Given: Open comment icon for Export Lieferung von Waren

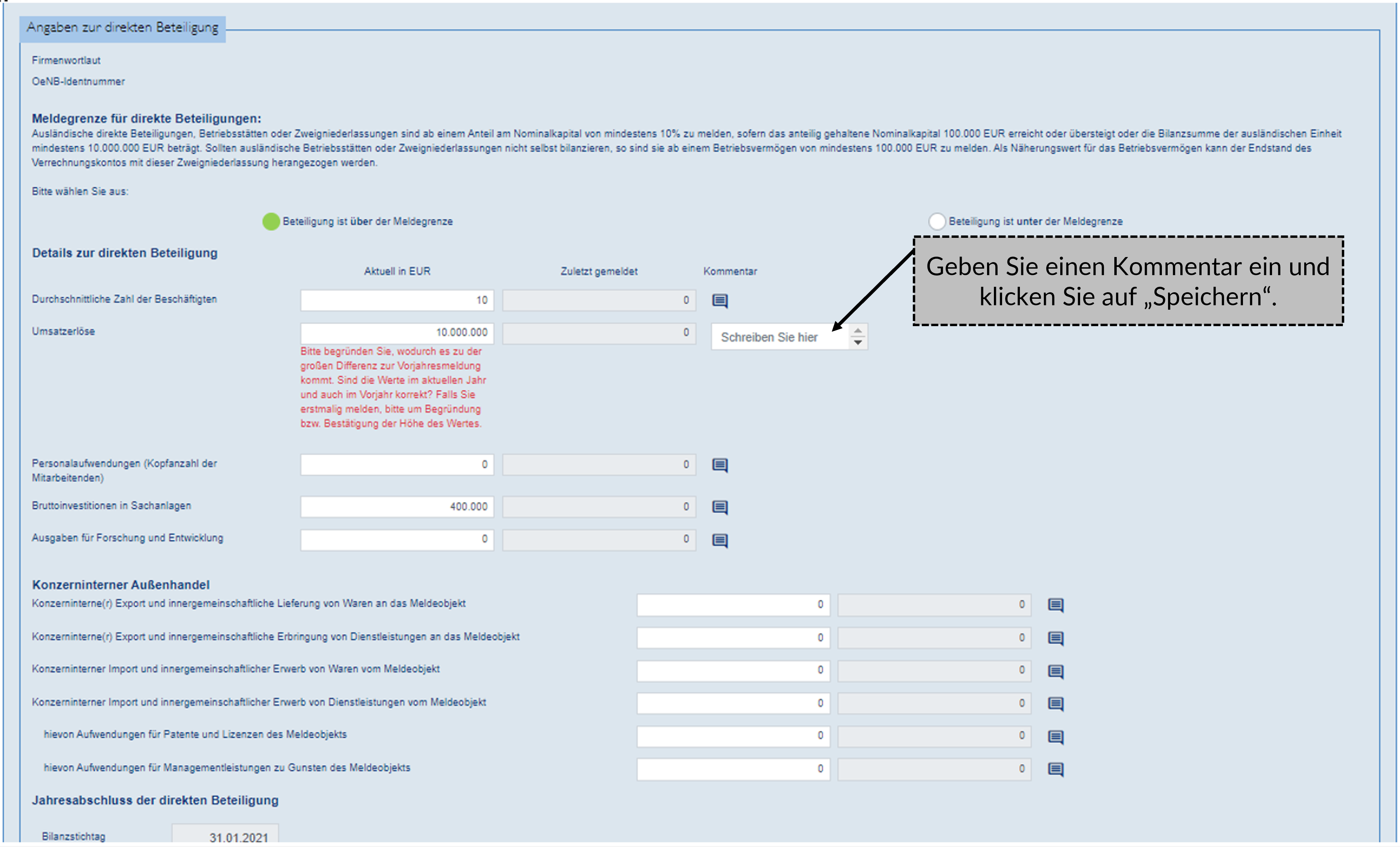Looking at the screenshot, I should point(1056,605).
